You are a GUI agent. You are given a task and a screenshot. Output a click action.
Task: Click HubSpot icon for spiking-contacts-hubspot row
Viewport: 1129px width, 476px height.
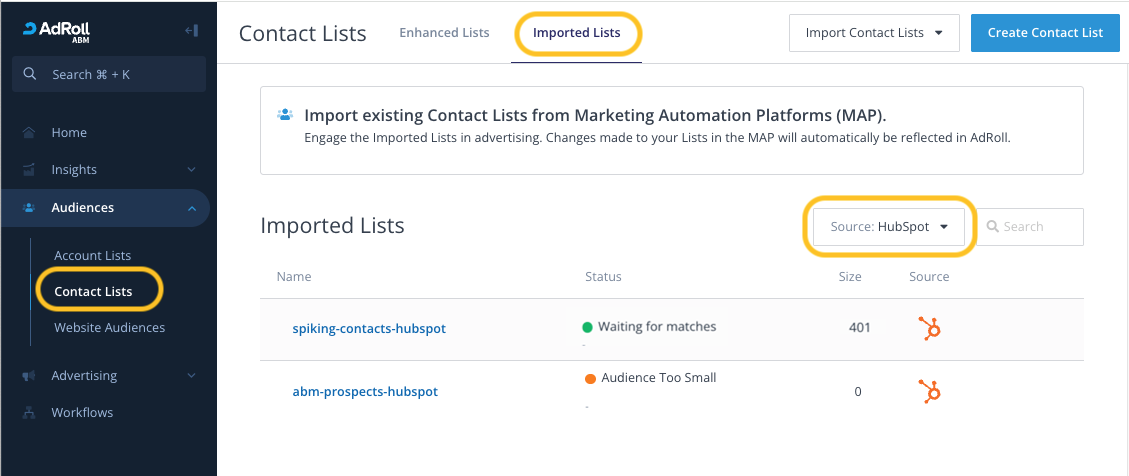pos(930,328)
